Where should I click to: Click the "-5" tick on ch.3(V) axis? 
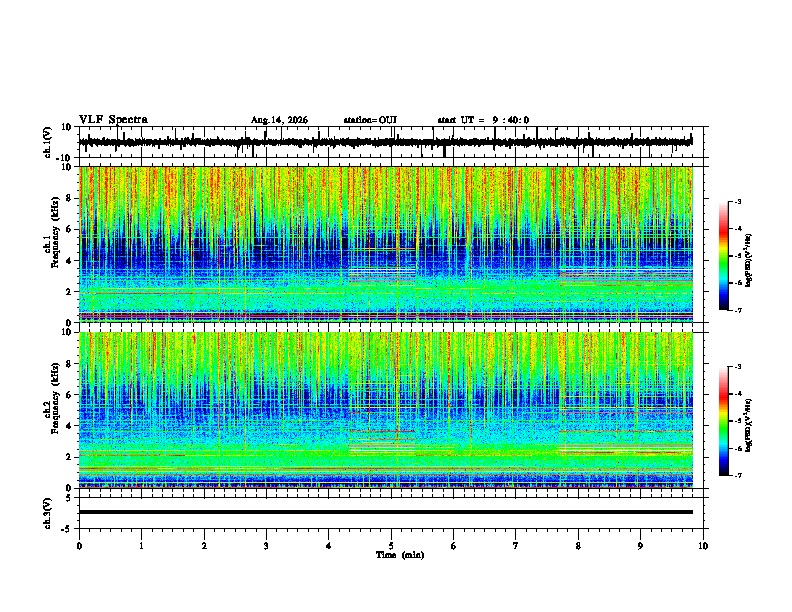67,529
